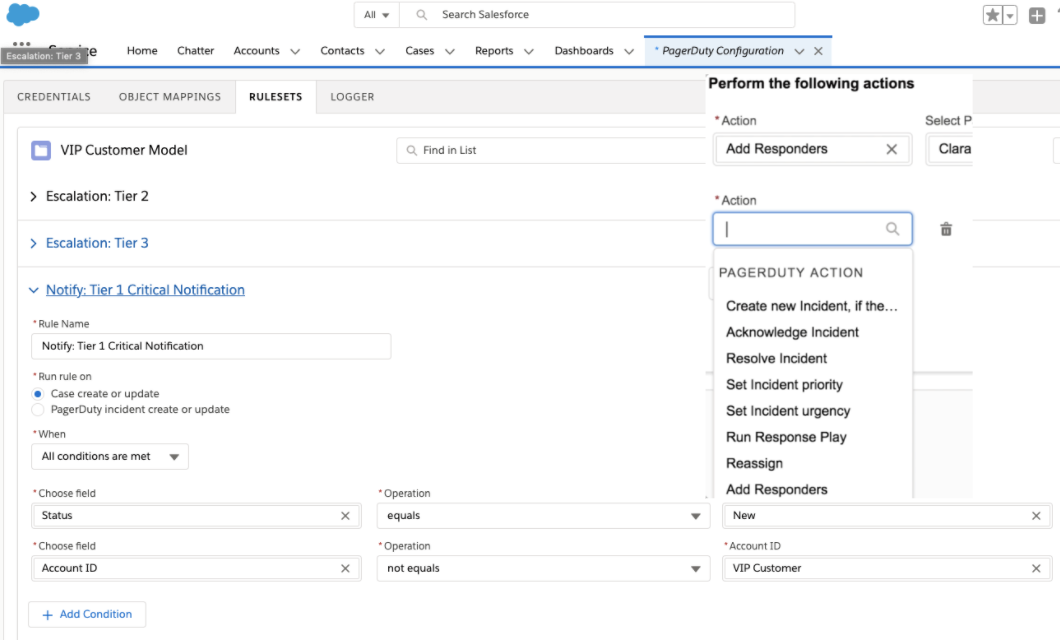Click the Find in List field

[550, 150]
